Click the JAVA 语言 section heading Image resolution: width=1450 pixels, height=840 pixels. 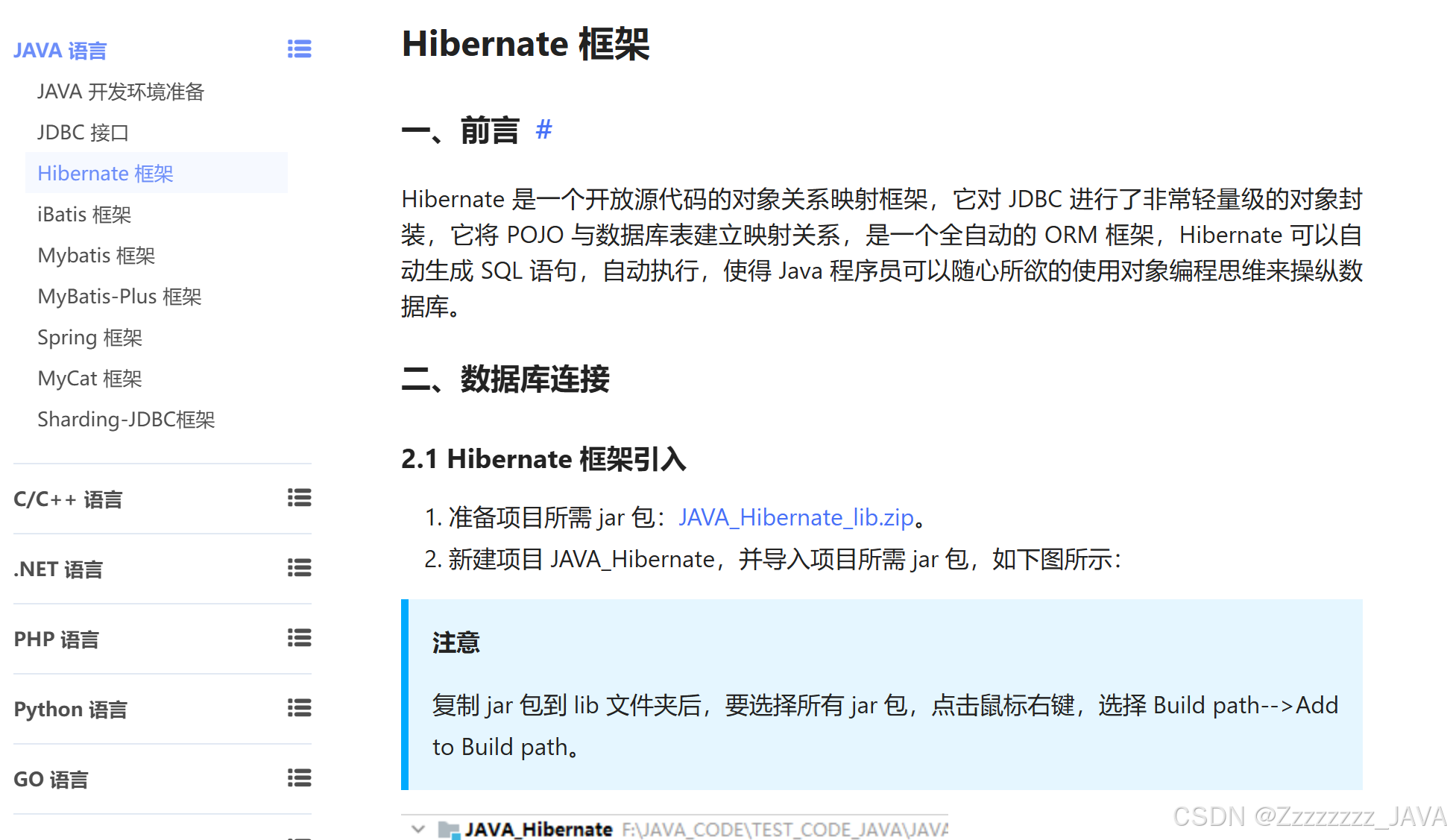point(60,51)
